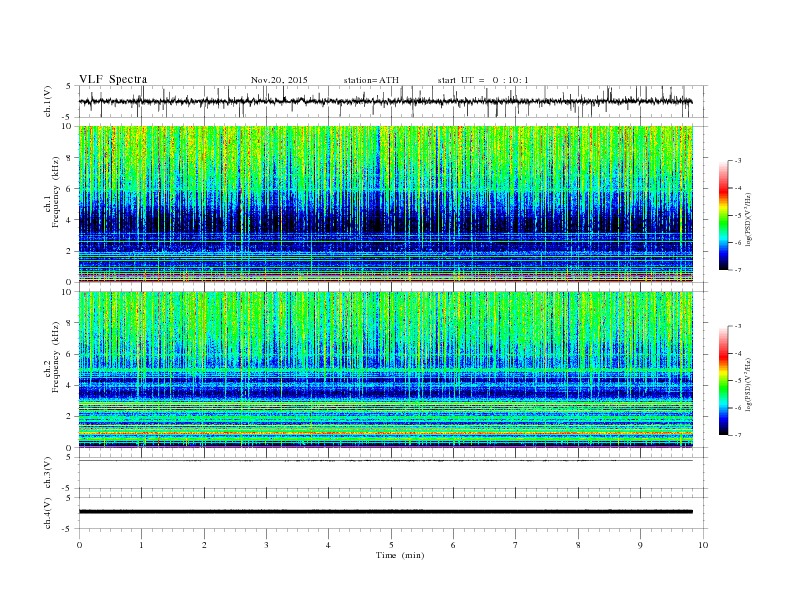The width and height of the screenshot is (792, 612).
Task: Click time axis tick label "10"
Action: [703, 545]
